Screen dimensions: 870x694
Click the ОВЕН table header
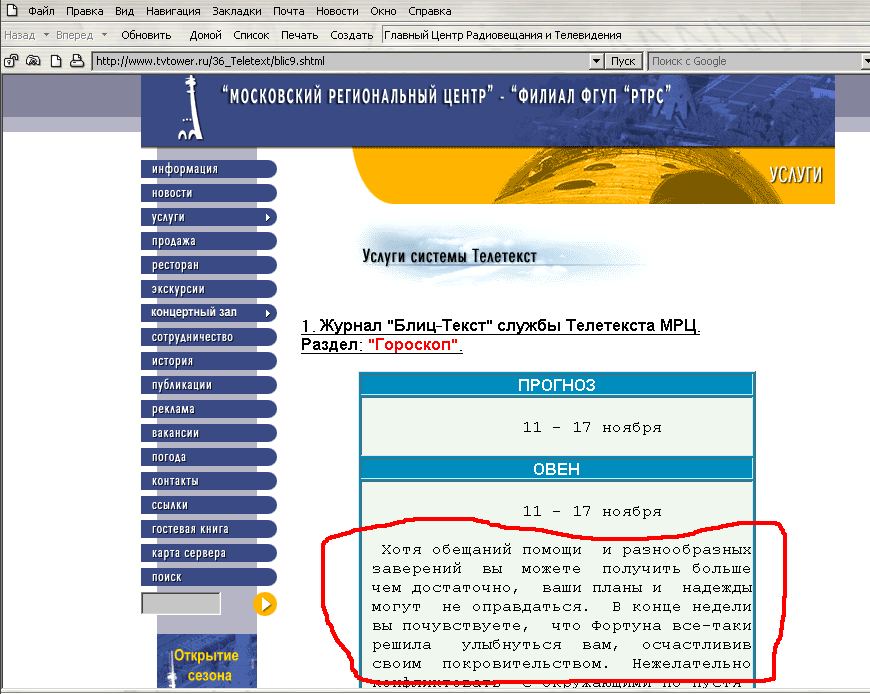[557, 469]
